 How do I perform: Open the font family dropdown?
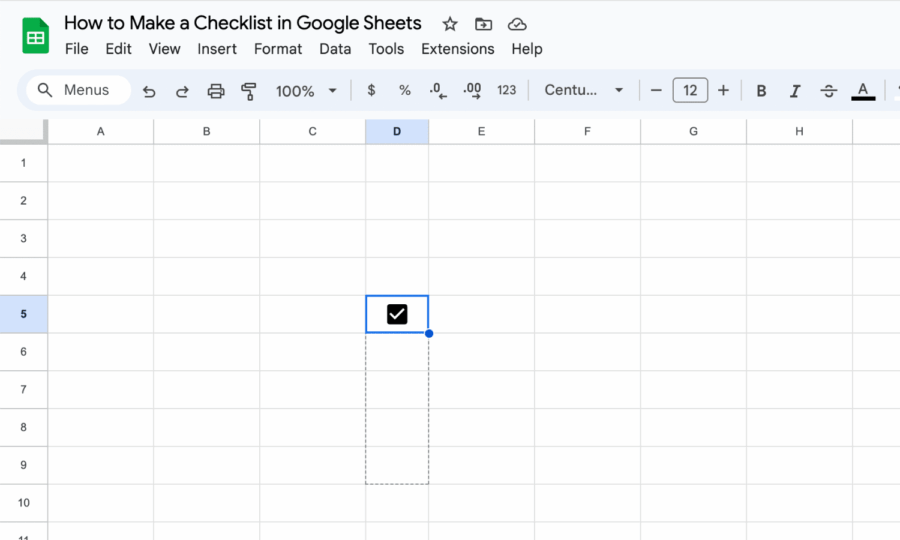pyautogui.click(x=584, y=90)
